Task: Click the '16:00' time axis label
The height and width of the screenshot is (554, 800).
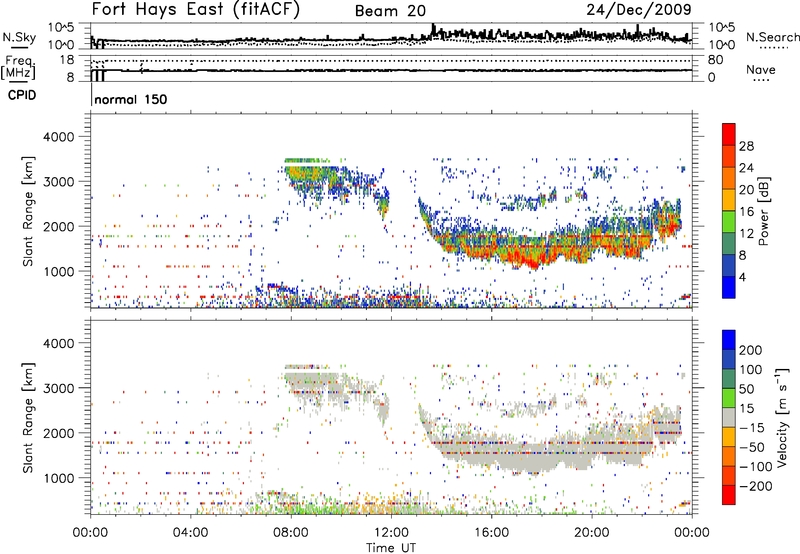Action: 491,533
